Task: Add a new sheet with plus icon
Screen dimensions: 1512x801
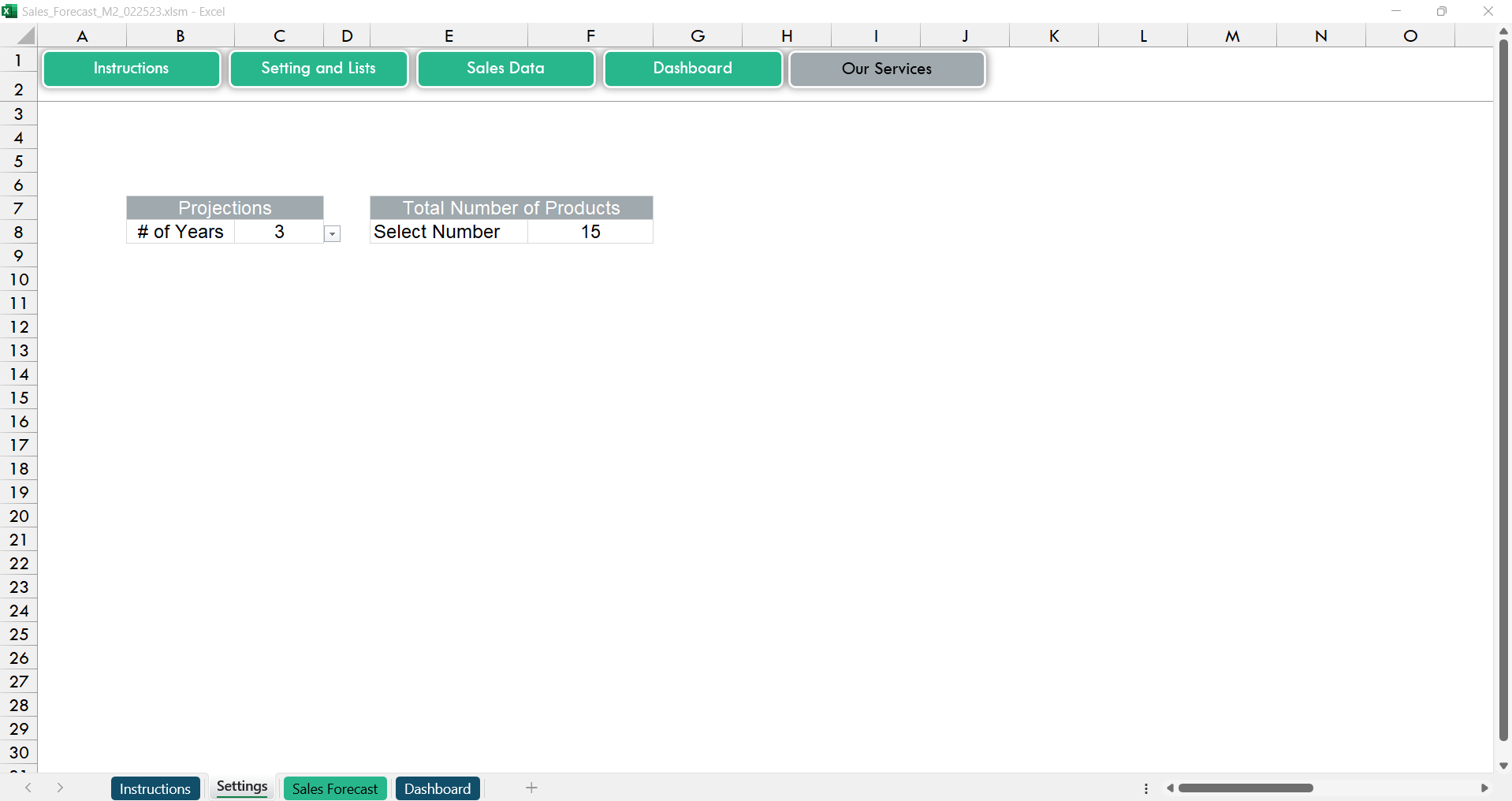Action: 531,788
